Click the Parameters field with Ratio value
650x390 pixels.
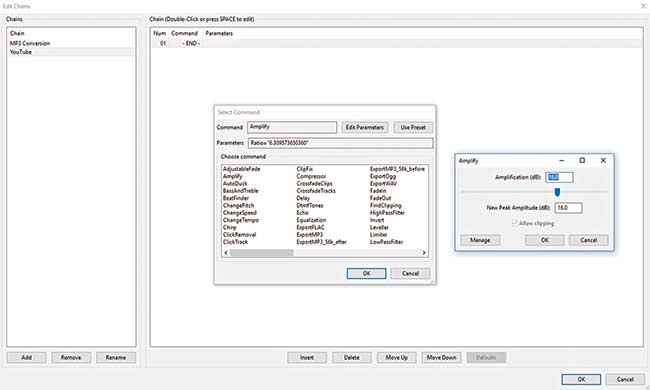(x=340, y=143)
